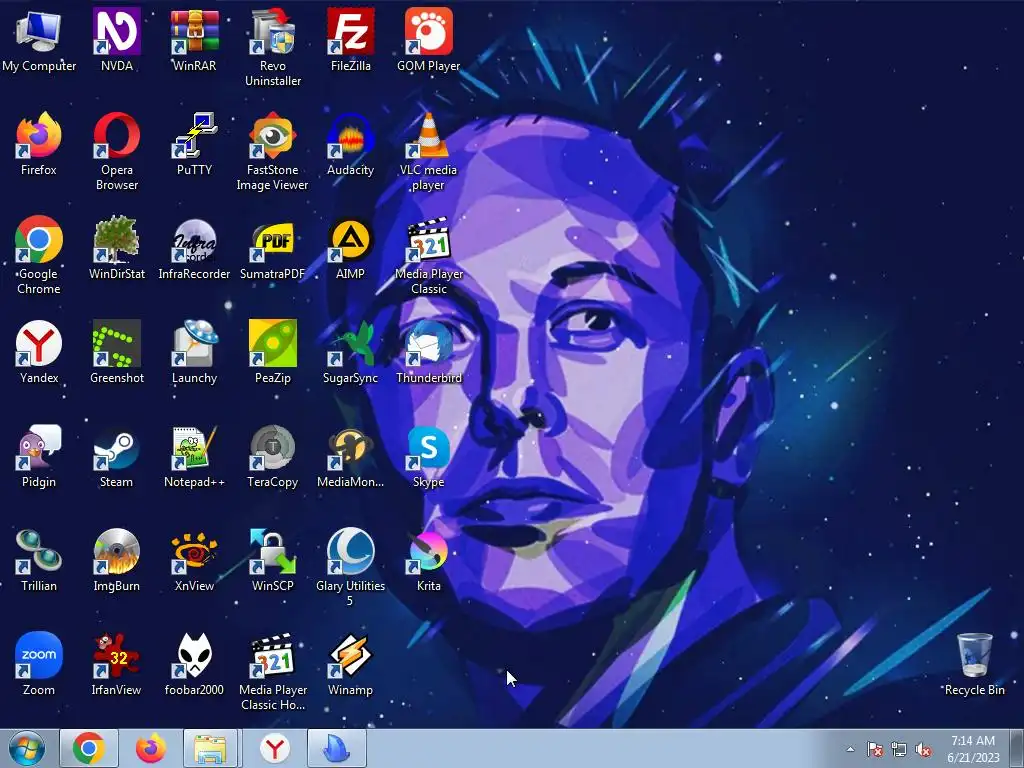This screenshot has width=1024, height=768.
Task: Click the Pidgin desktop icon
Action: (x=39, y=456)
